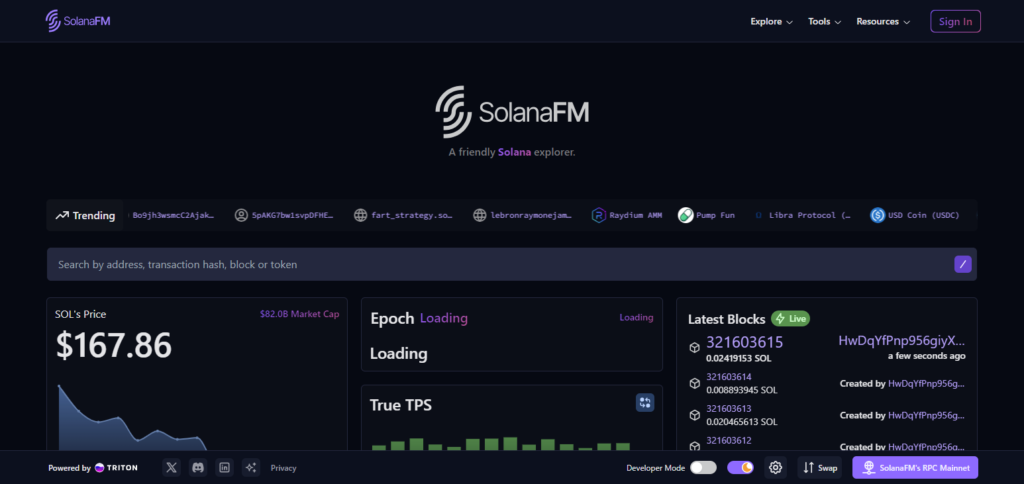Expand the Explore menu
Viewport: 1024px width, 484px height.
pyautogui.click(x=771, y=22)
